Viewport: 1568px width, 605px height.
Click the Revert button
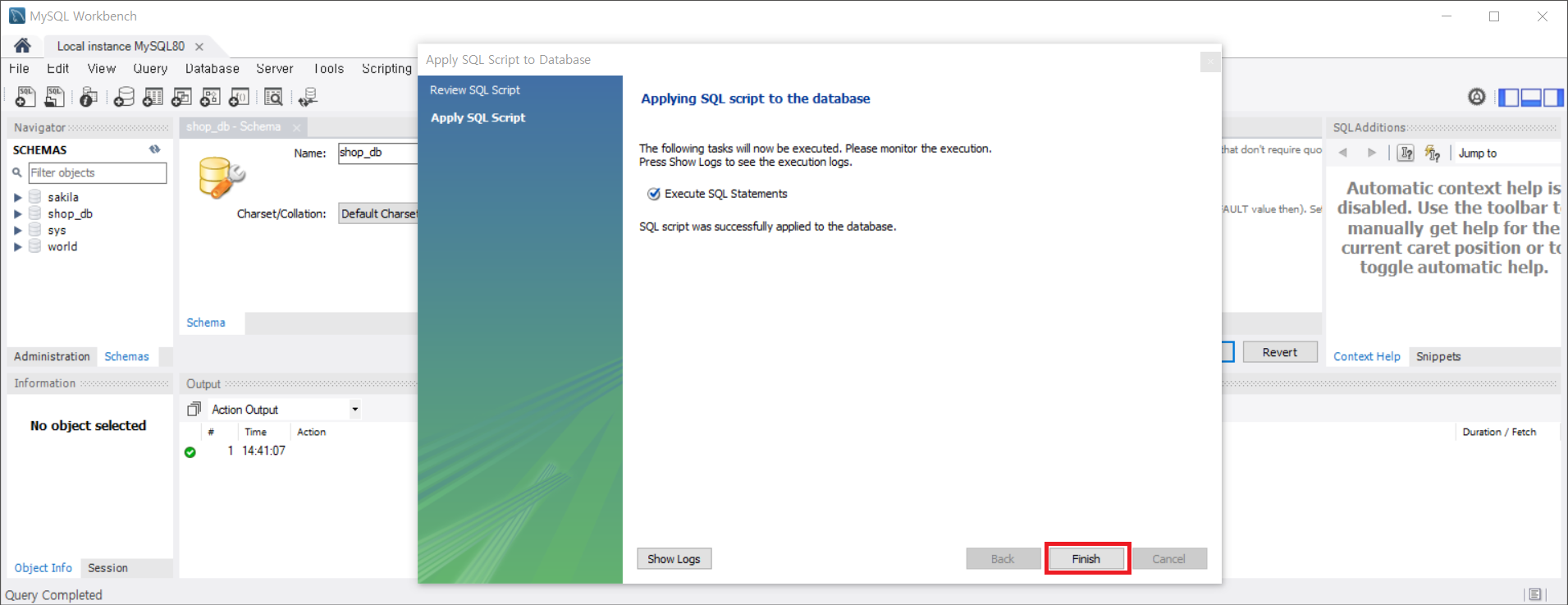point(1280,352)
